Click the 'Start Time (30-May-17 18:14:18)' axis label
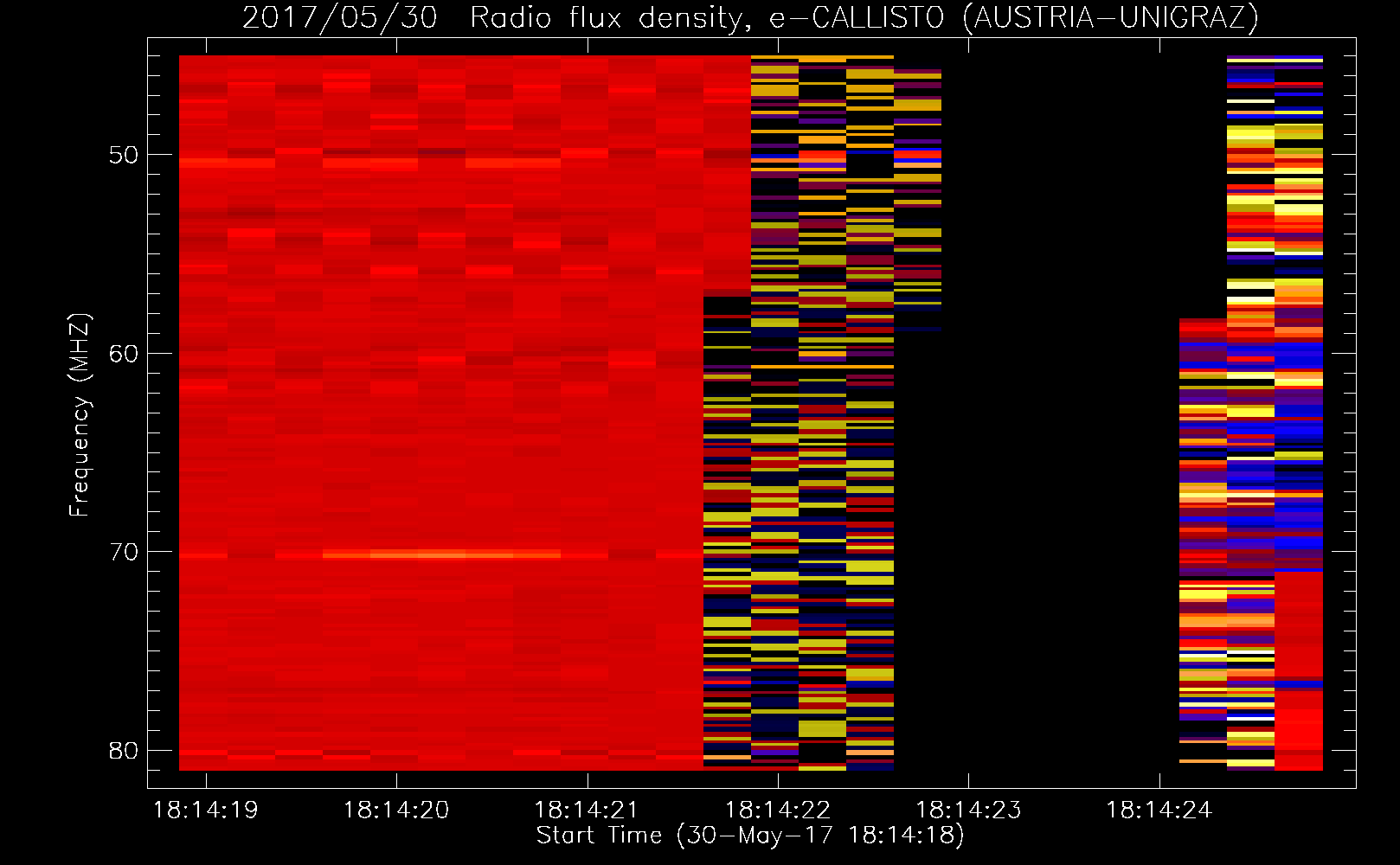The image size is (1400, 865). pos(750,836)
